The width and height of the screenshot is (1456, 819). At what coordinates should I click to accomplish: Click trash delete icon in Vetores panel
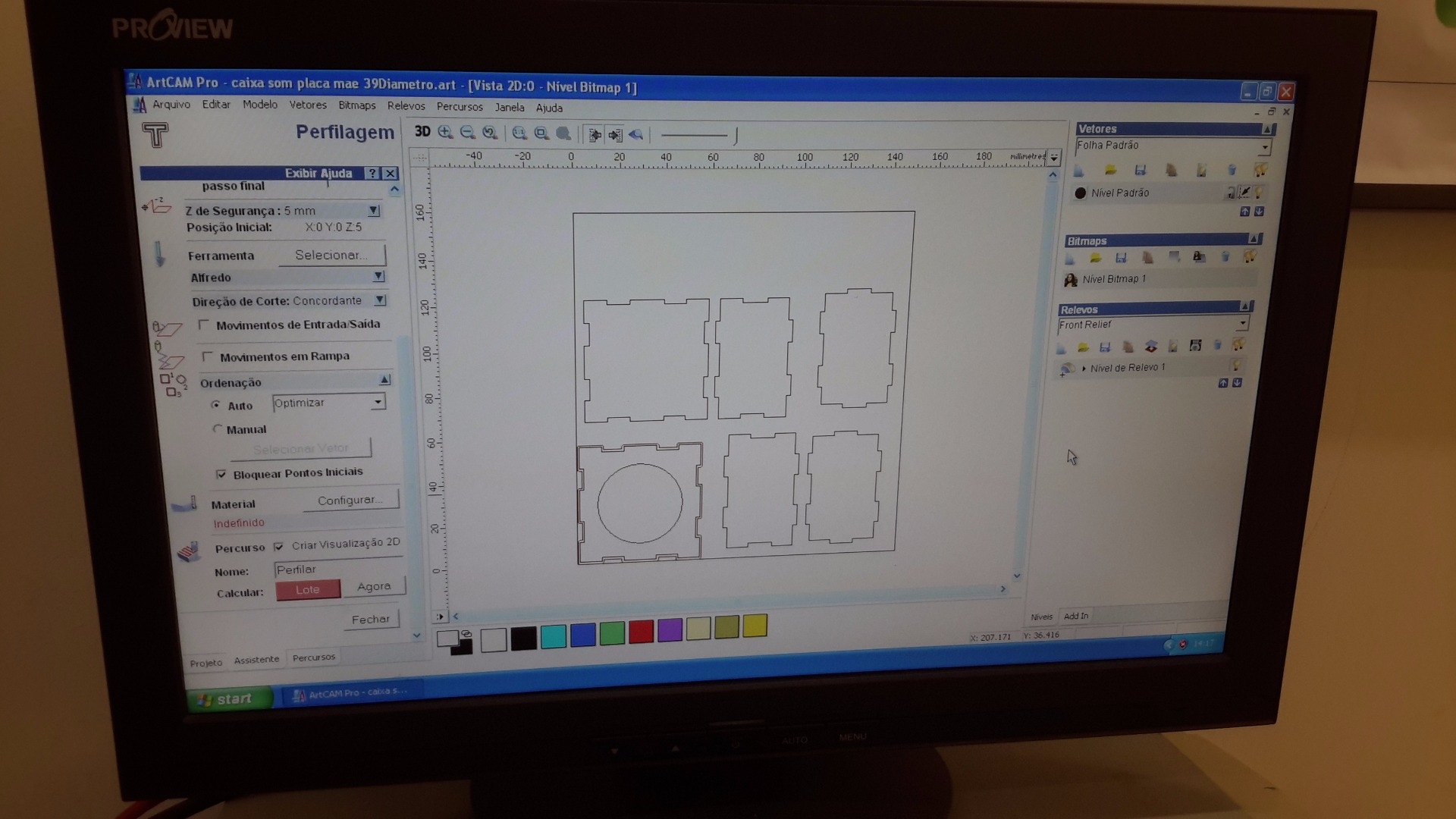click(1232, 171)
